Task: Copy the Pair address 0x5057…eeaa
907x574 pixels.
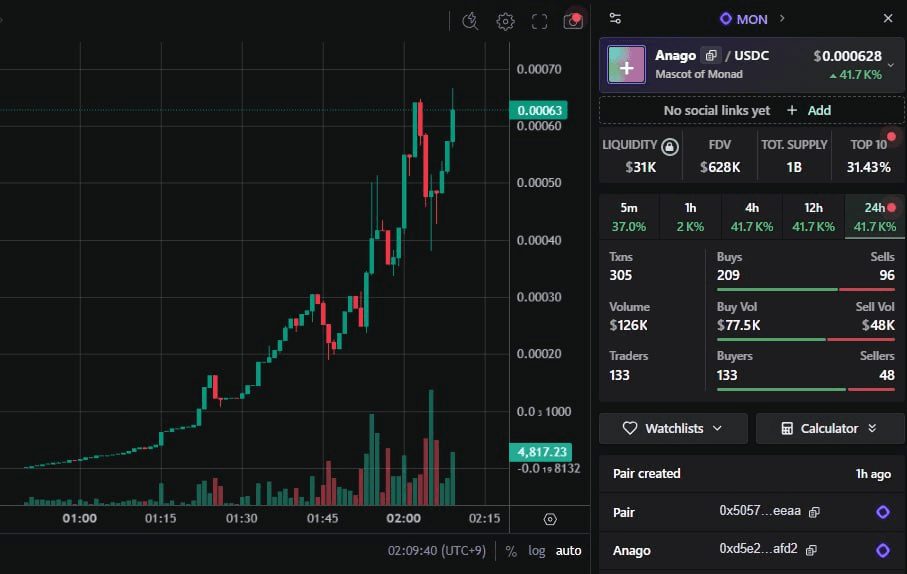Action: 814,512
